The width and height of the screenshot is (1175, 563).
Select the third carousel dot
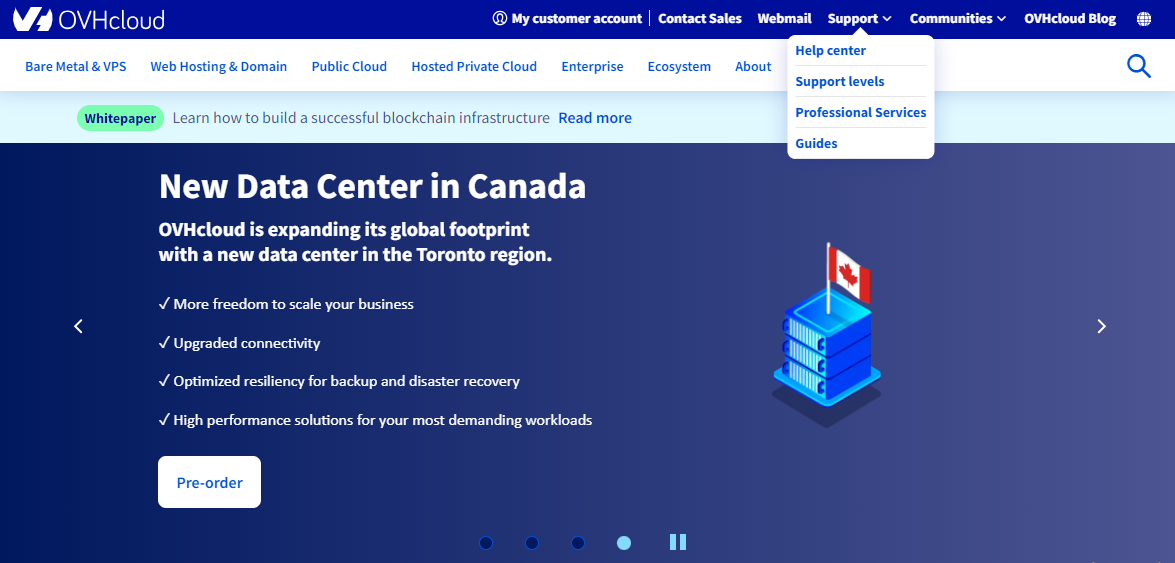click(578, 543)
